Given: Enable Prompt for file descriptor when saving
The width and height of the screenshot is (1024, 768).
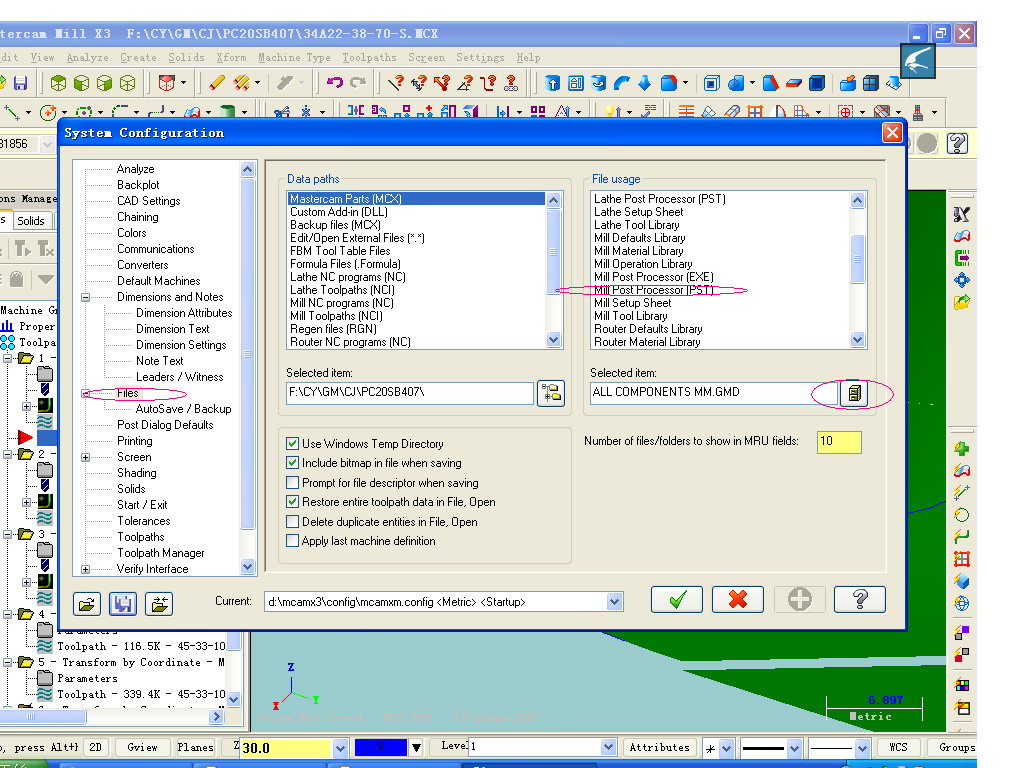Looking at the screenshot, I should point(293,483).
